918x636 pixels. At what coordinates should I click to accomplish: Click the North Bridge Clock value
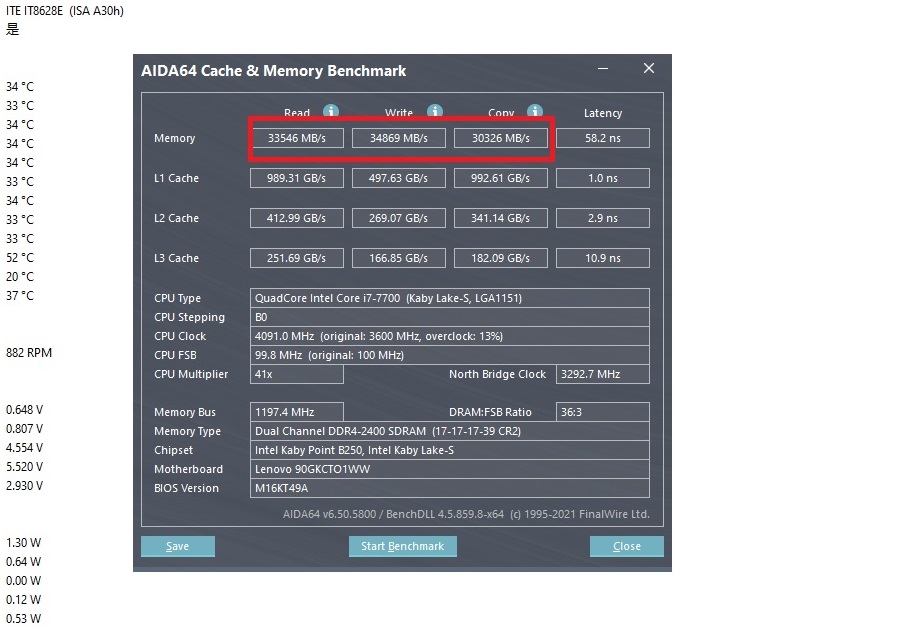602,374
